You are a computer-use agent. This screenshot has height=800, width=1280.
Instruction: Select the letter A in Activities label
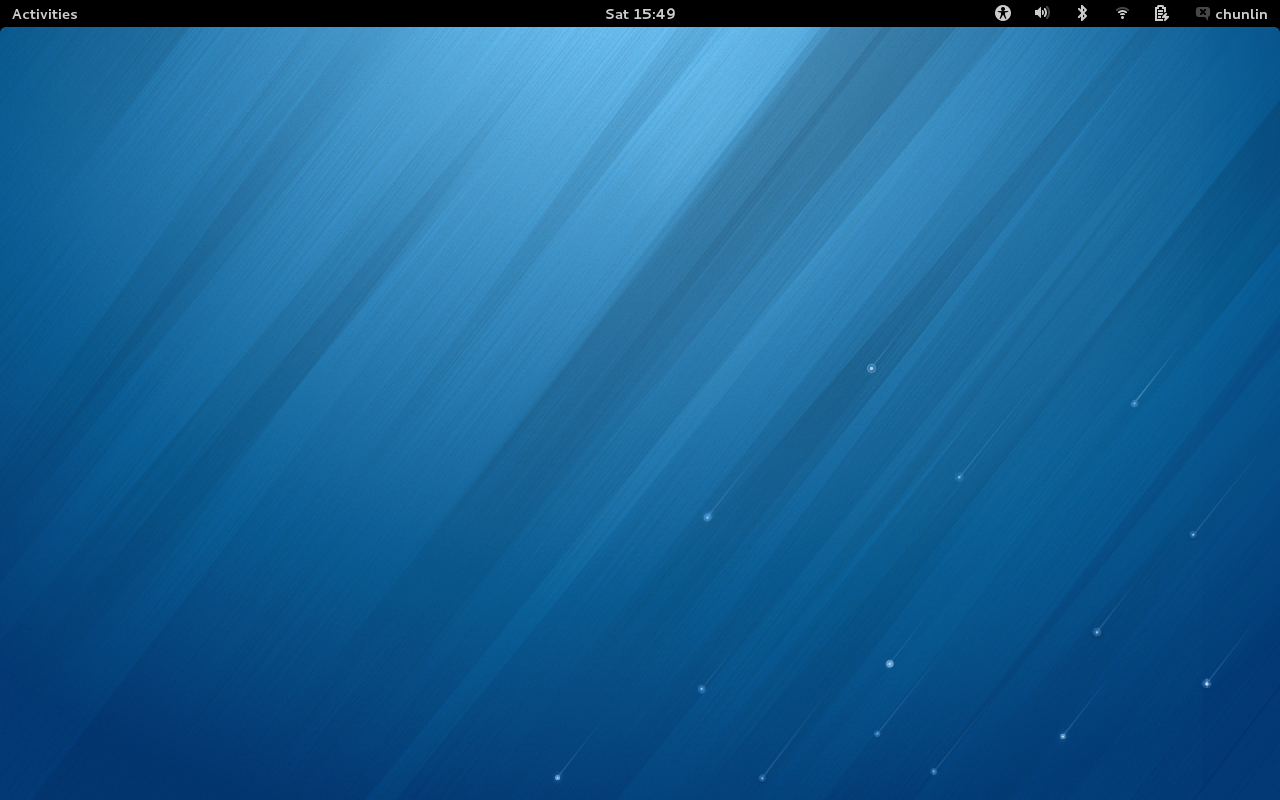(17, 14)
